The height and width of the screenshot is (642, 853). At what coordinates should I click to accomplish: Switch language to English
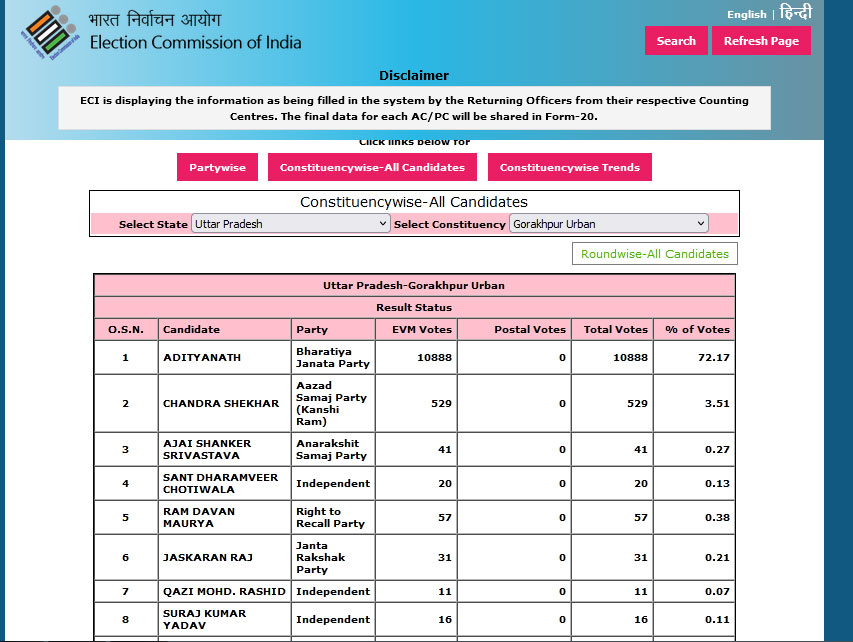(746, 14)
